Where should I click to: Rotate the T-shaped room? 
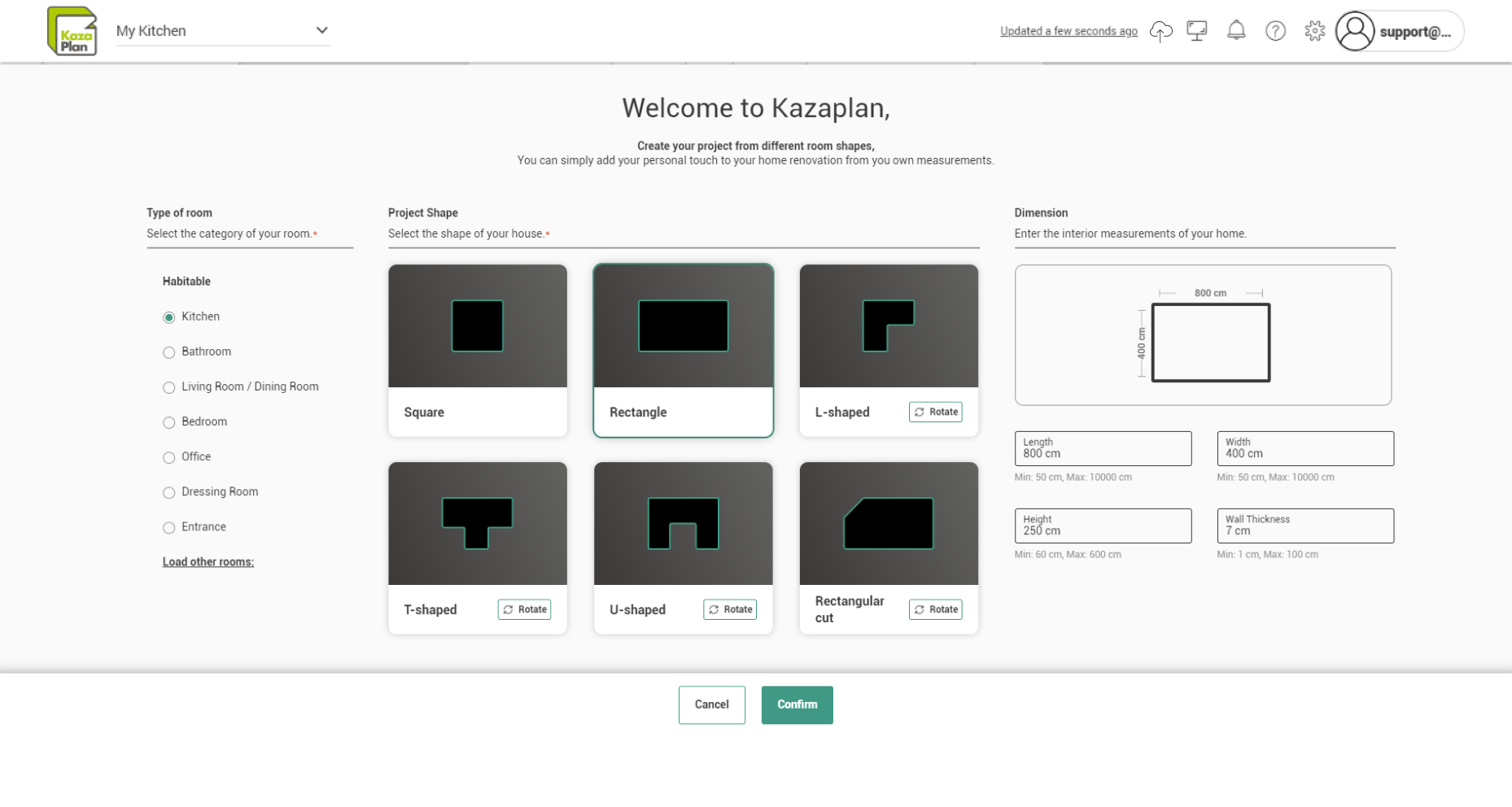tap(524, 609)
